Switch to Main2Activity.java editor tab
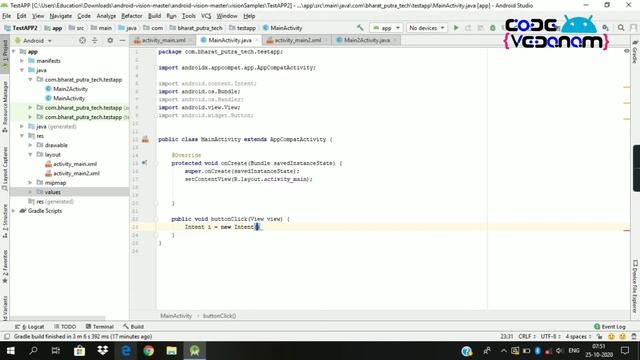Viewport: 640px width, 360px height. pyautogui.click(x=366, y=40)
